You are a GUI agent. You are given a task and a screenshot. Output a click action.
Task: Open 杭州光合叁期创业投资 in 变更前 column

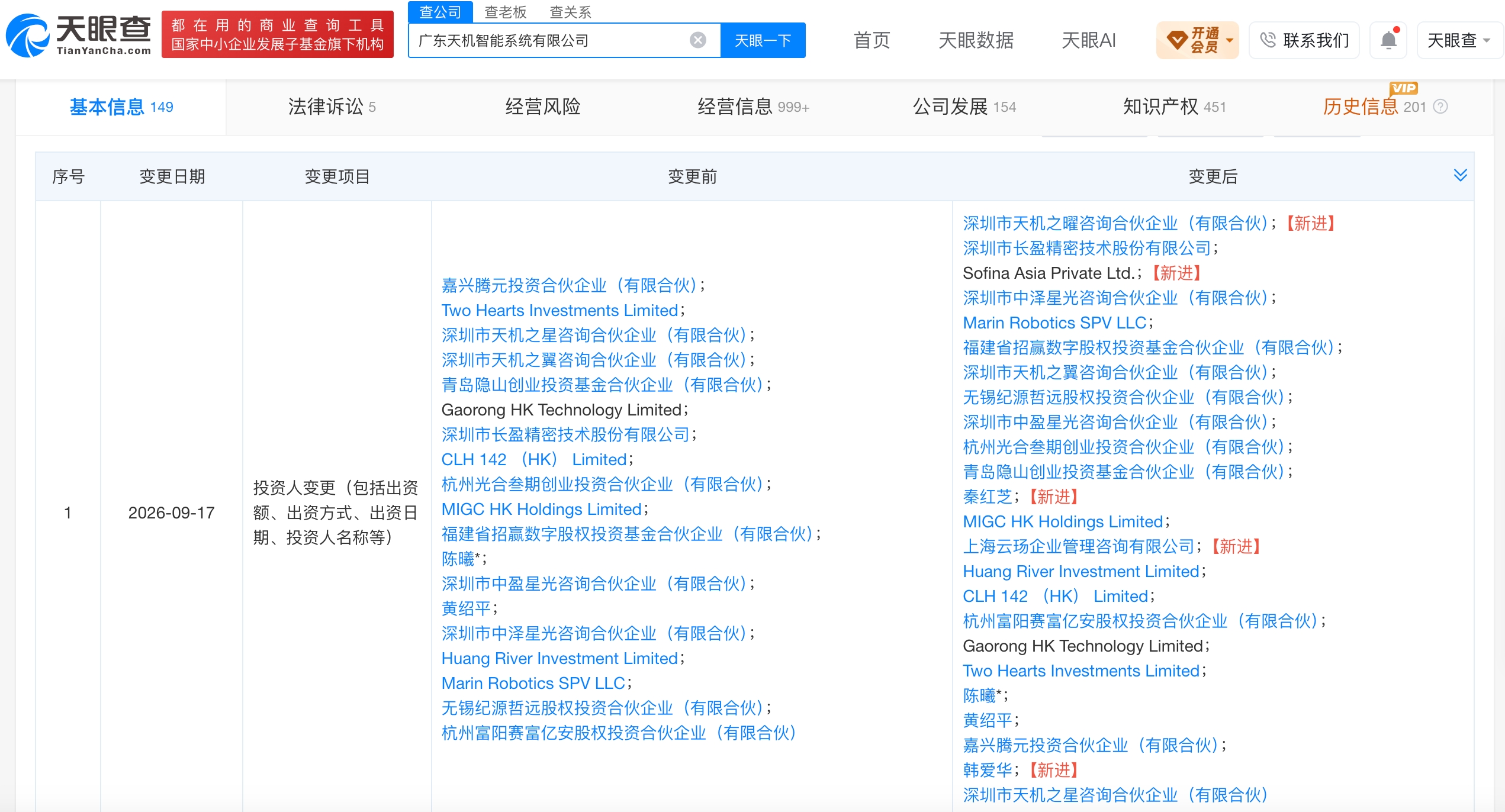coord(603,485)
